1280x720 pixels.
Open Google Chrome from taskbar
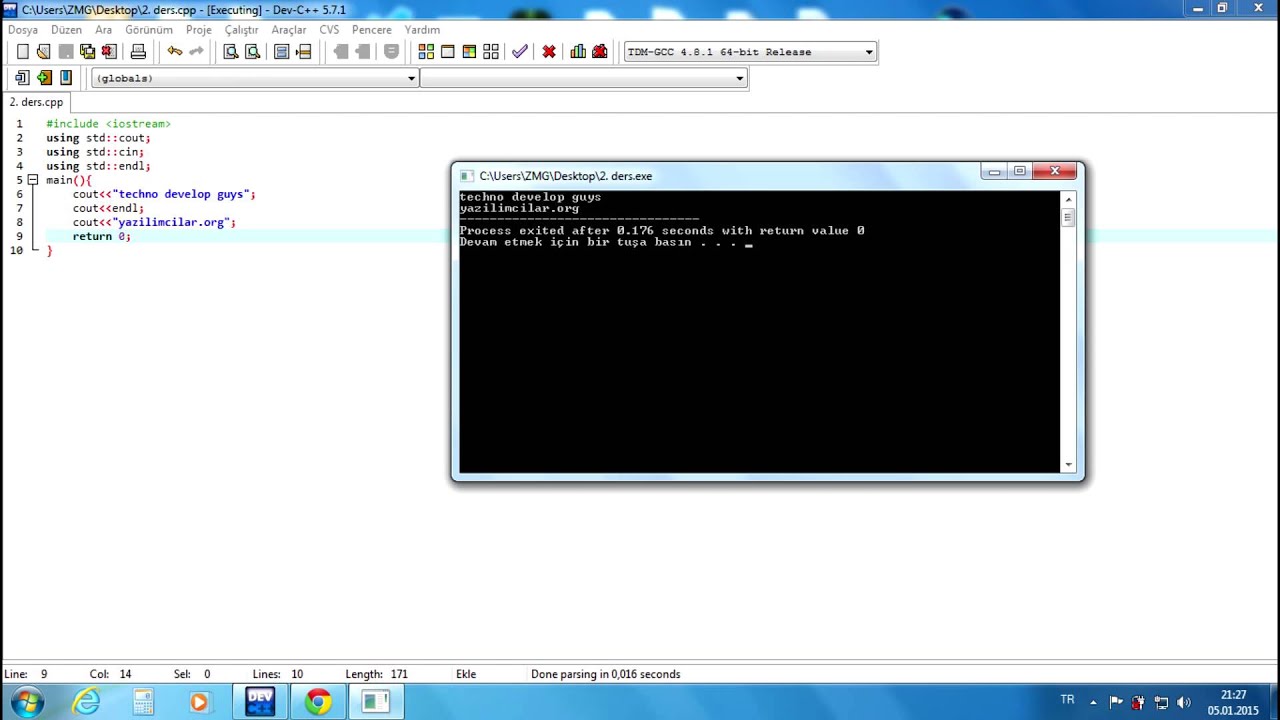tap(318, 702)
